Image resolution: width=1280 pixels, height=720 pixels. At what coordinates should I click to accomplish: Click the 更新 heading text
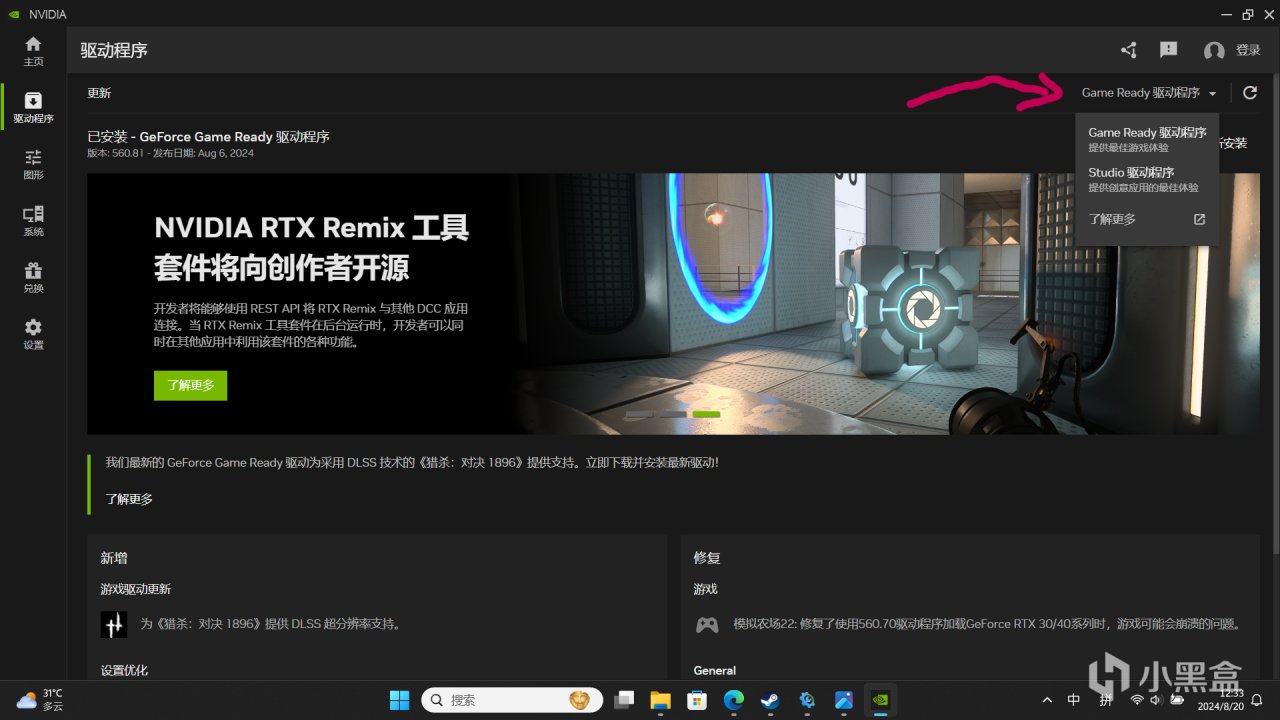pos(99,93)
